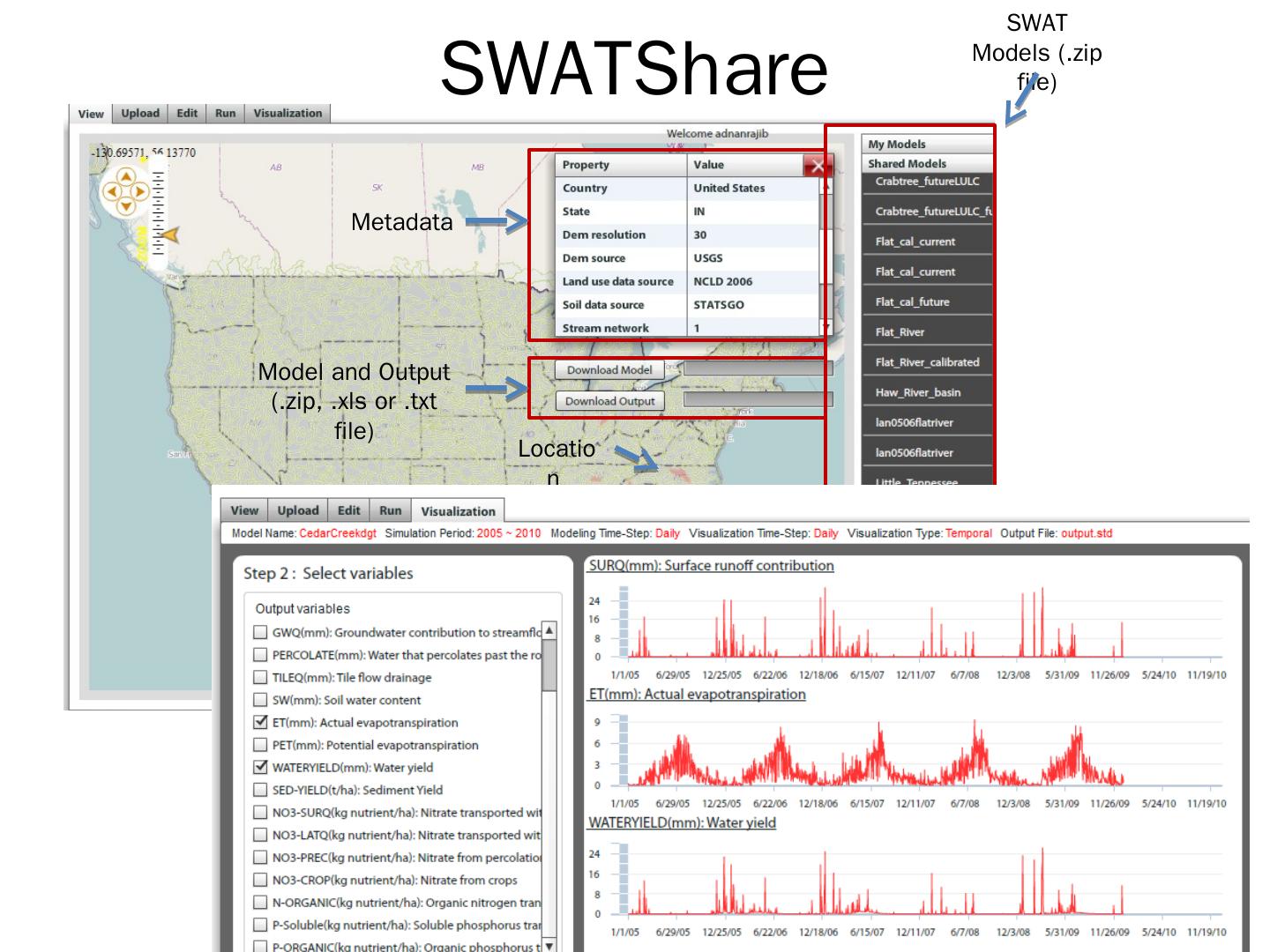Screen dimensions: 1270x952
Task: Select the Flat_cal_future shared model
Action: (927, 301)
